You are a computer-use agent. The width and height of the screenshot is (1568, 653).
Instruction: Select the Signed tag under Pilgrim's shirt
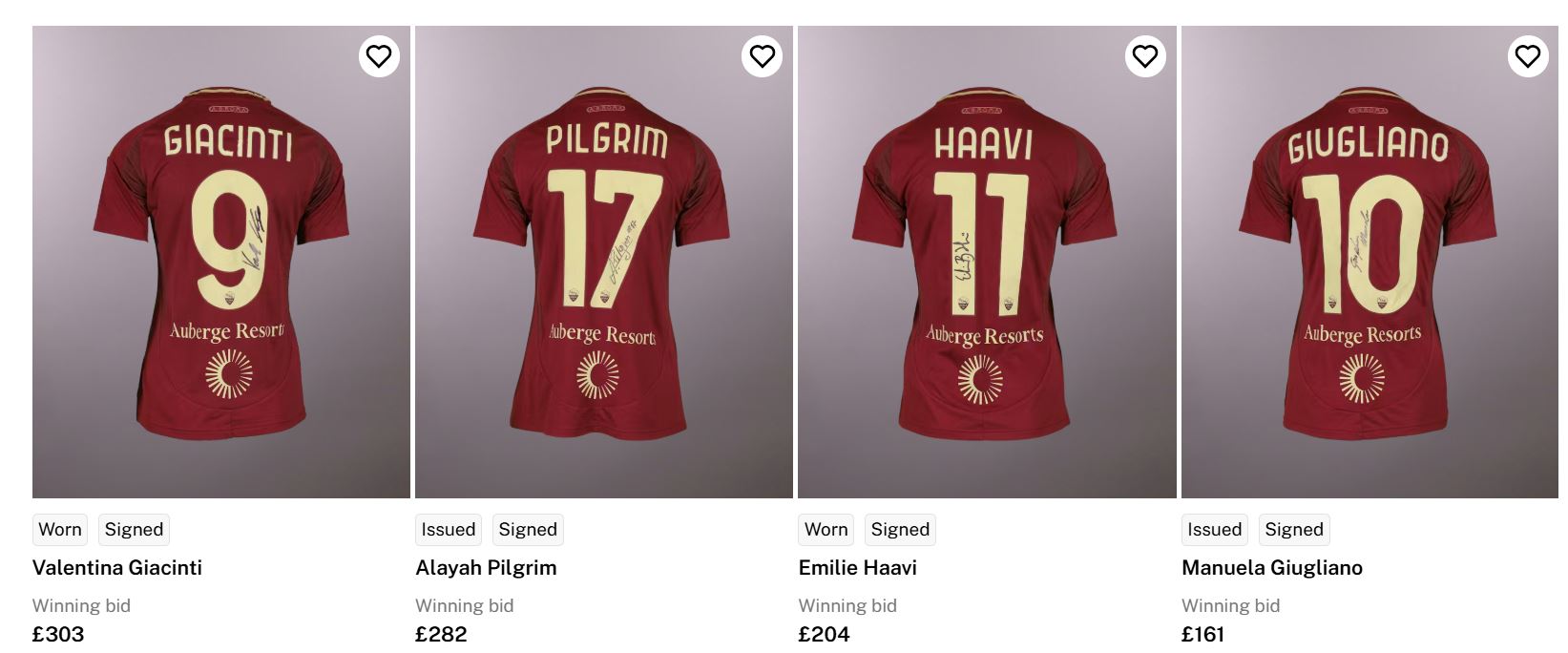pyautogui.click(x=528, y=530)
